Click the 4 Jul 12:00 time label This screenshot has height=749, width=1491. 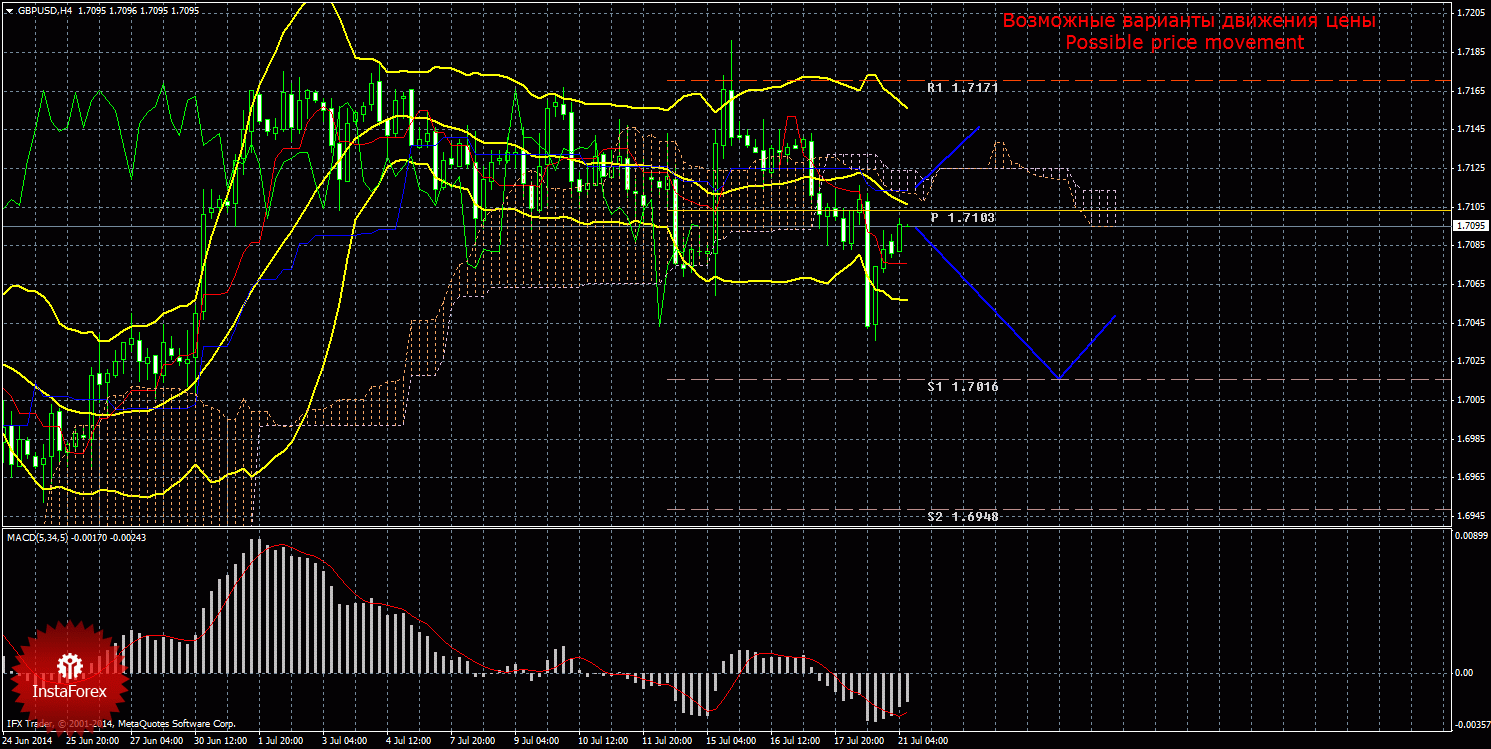pyautogui.click(x=411, y=742)
